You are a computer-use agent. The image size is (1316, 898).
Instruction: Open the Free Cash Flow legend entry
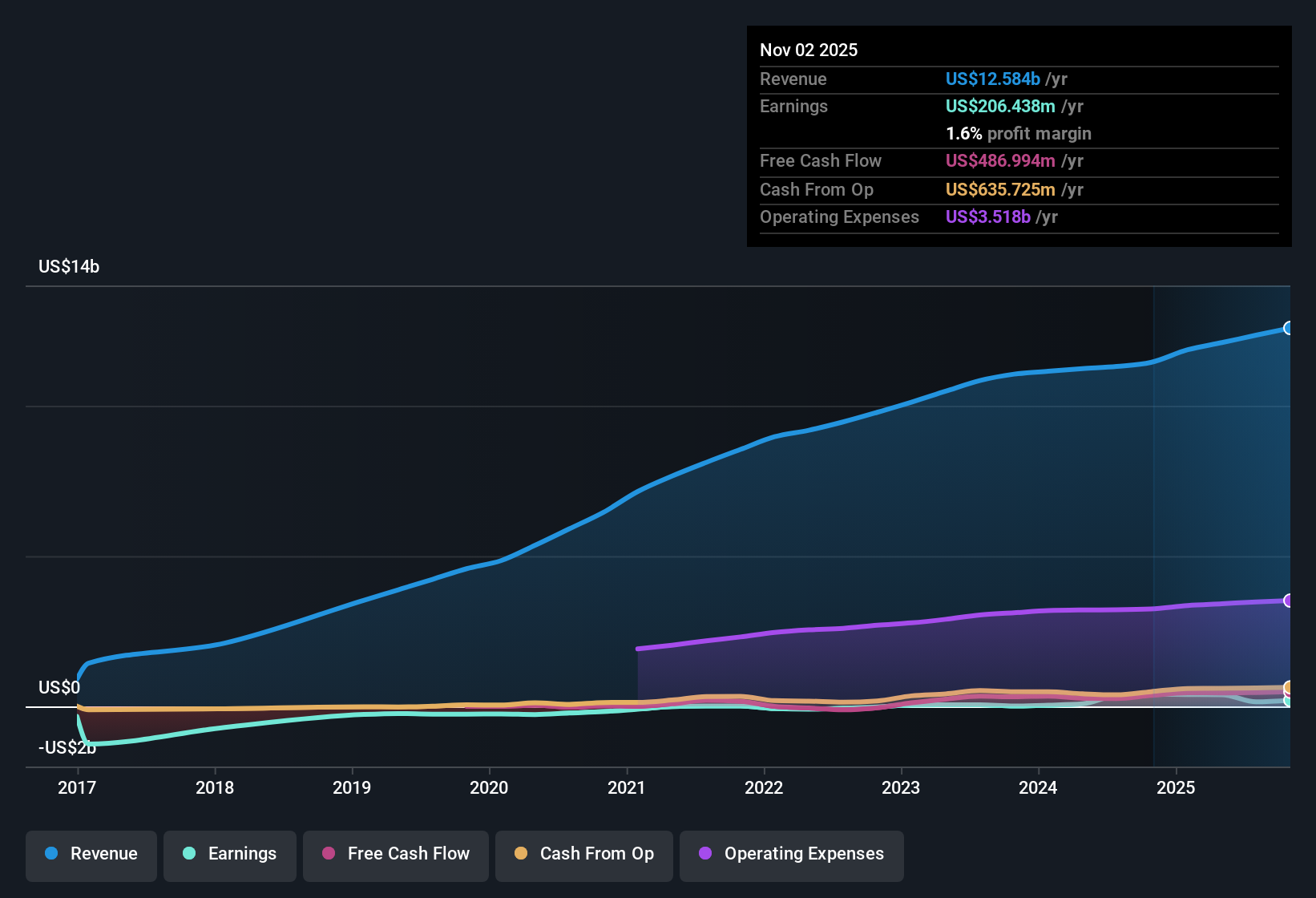click(395, 855)
